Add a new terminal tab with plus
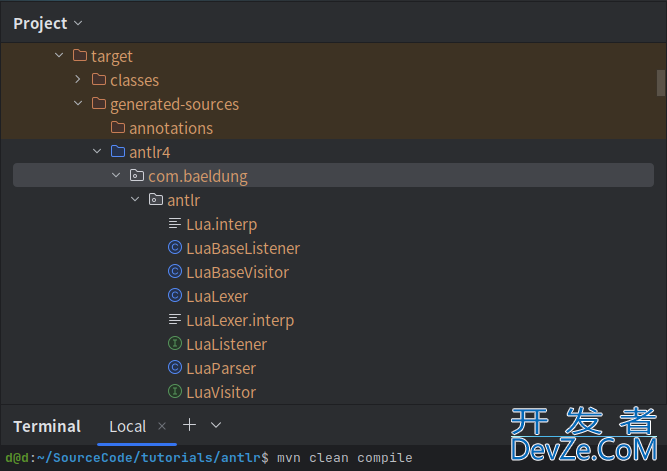Screen dimensions: 667x471 tap(189, 425)
